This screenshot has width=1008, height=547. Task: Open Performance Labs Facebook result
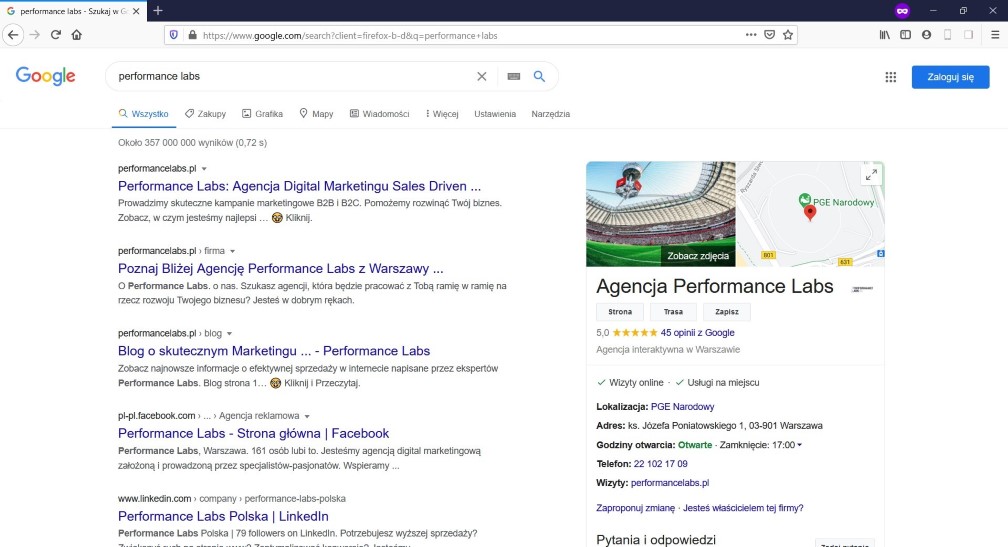(253, 433)
